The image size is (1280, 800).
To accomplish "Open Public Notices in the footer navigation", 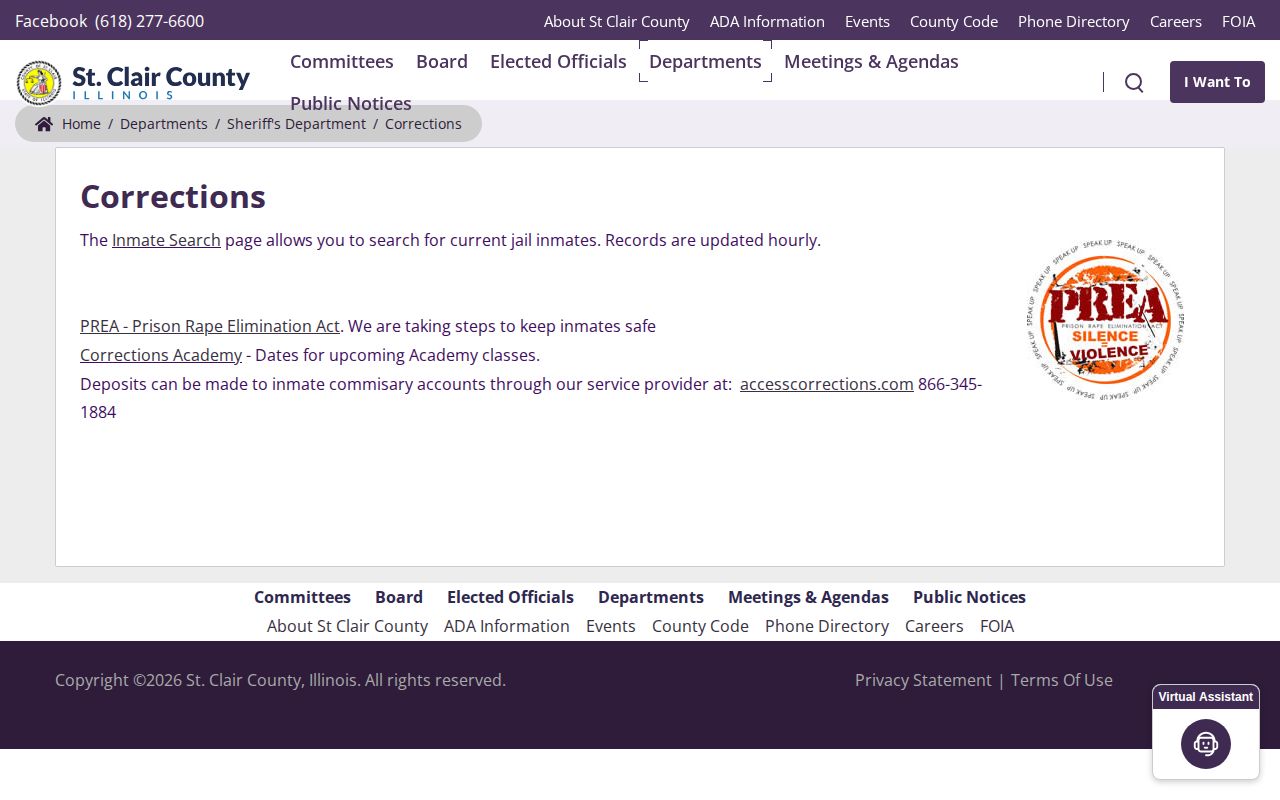I will pyautogui.click(x=969, y=597).
